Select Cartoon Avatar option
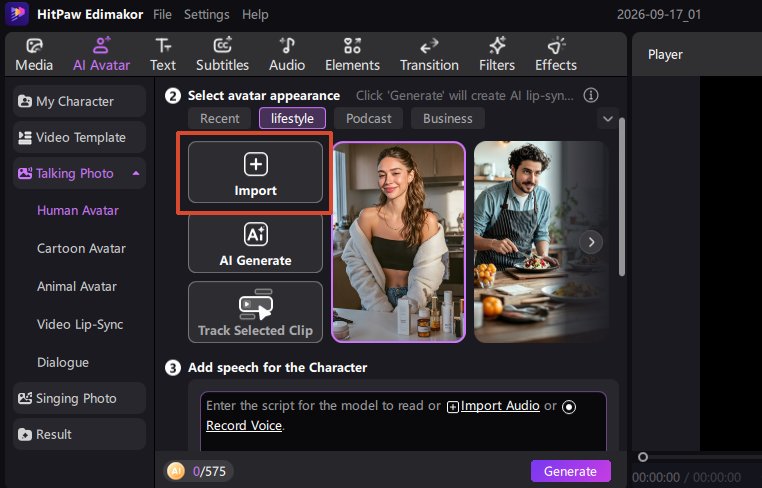The width and height of the screenshot is (762, 488). pyautogui.click(x=81, y=248)
